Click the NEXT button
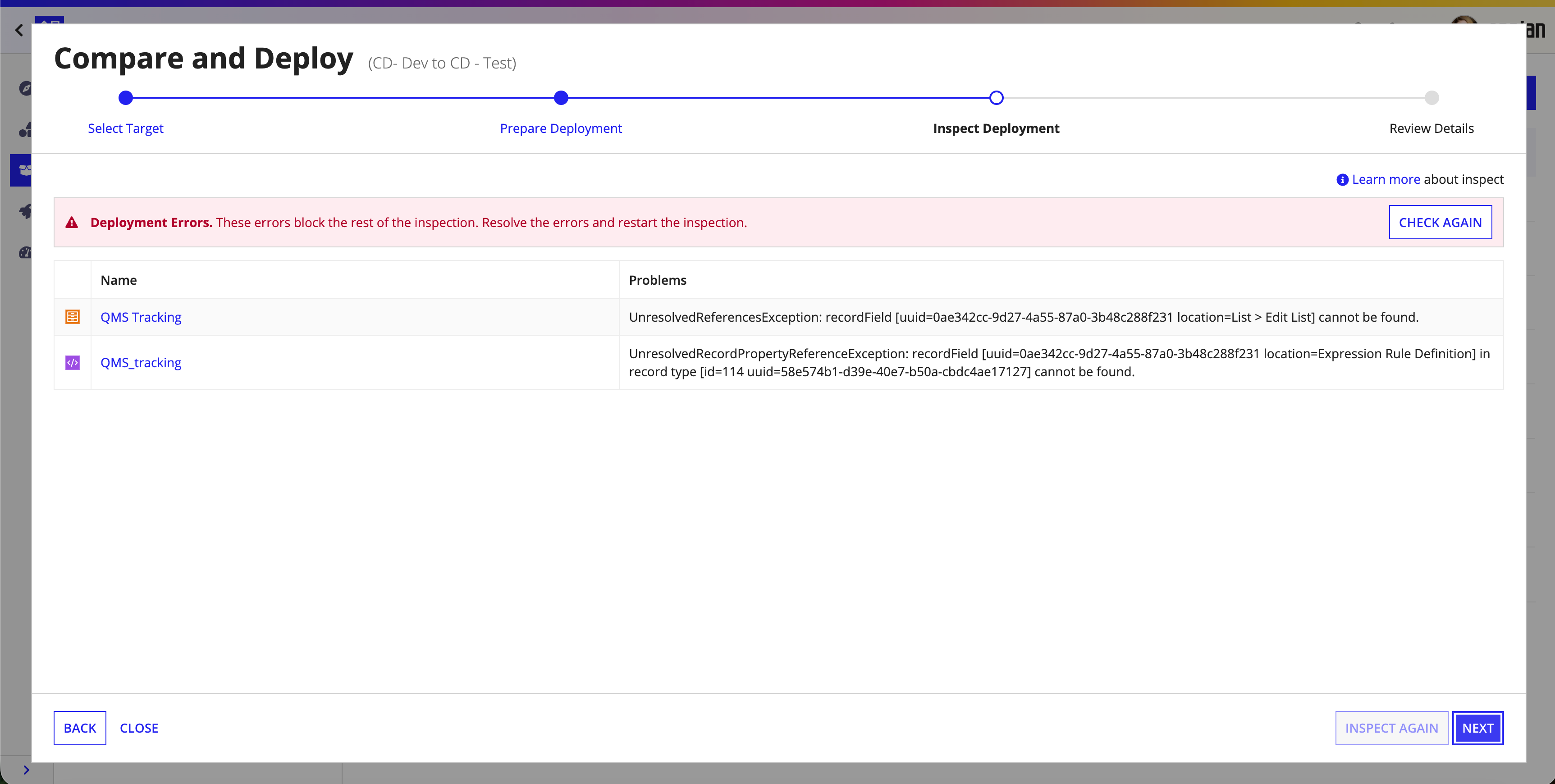Viewport: 1555px width, 784px height. coord(1477,728)
